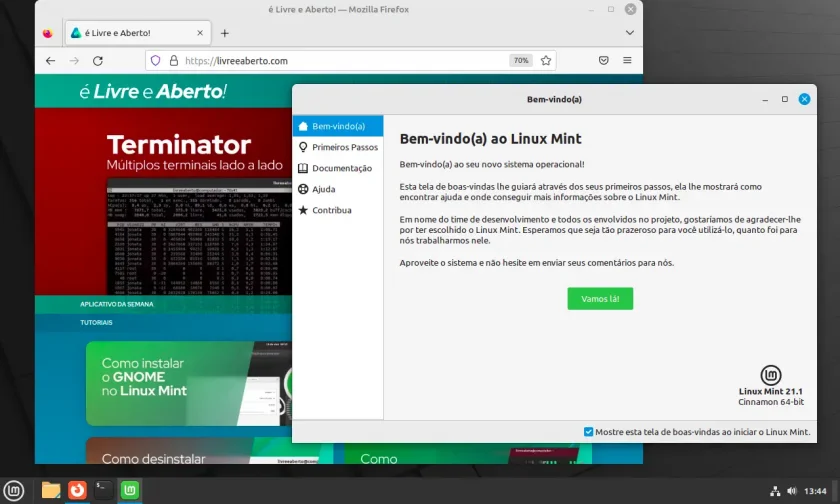Toggle 'Mostre esta tela de boas-vindas' checkbox

pyautogui.click(x=588, y=432)
